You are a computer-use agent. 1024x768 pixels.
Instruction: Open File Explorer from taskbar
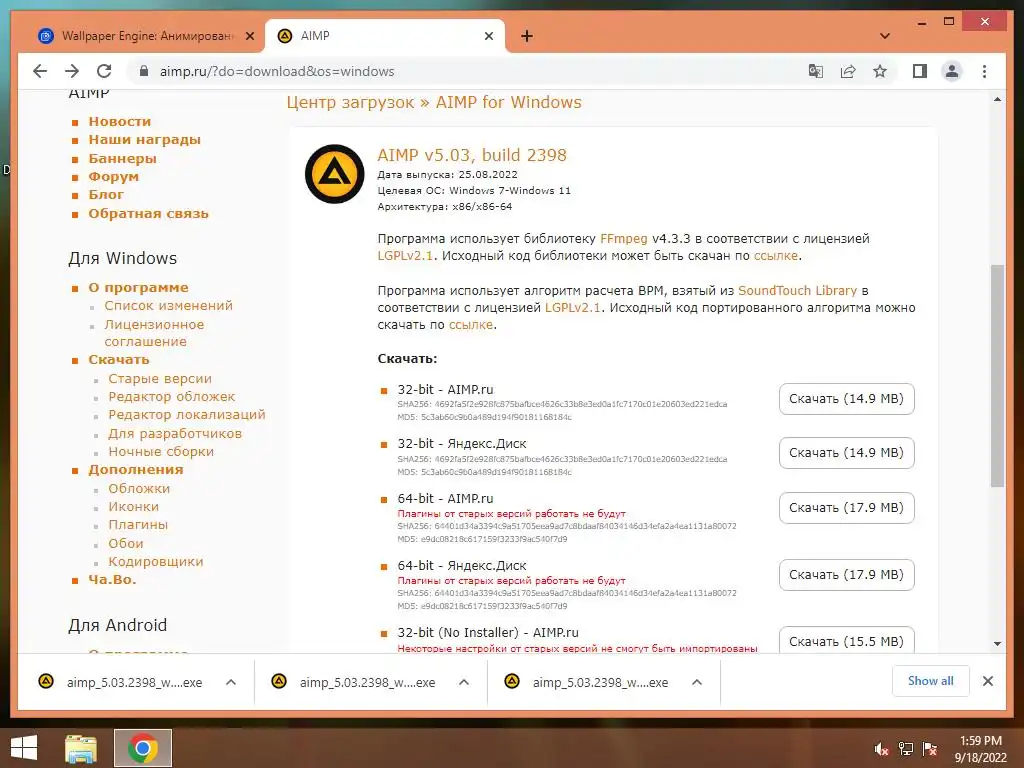click(81, 748)
